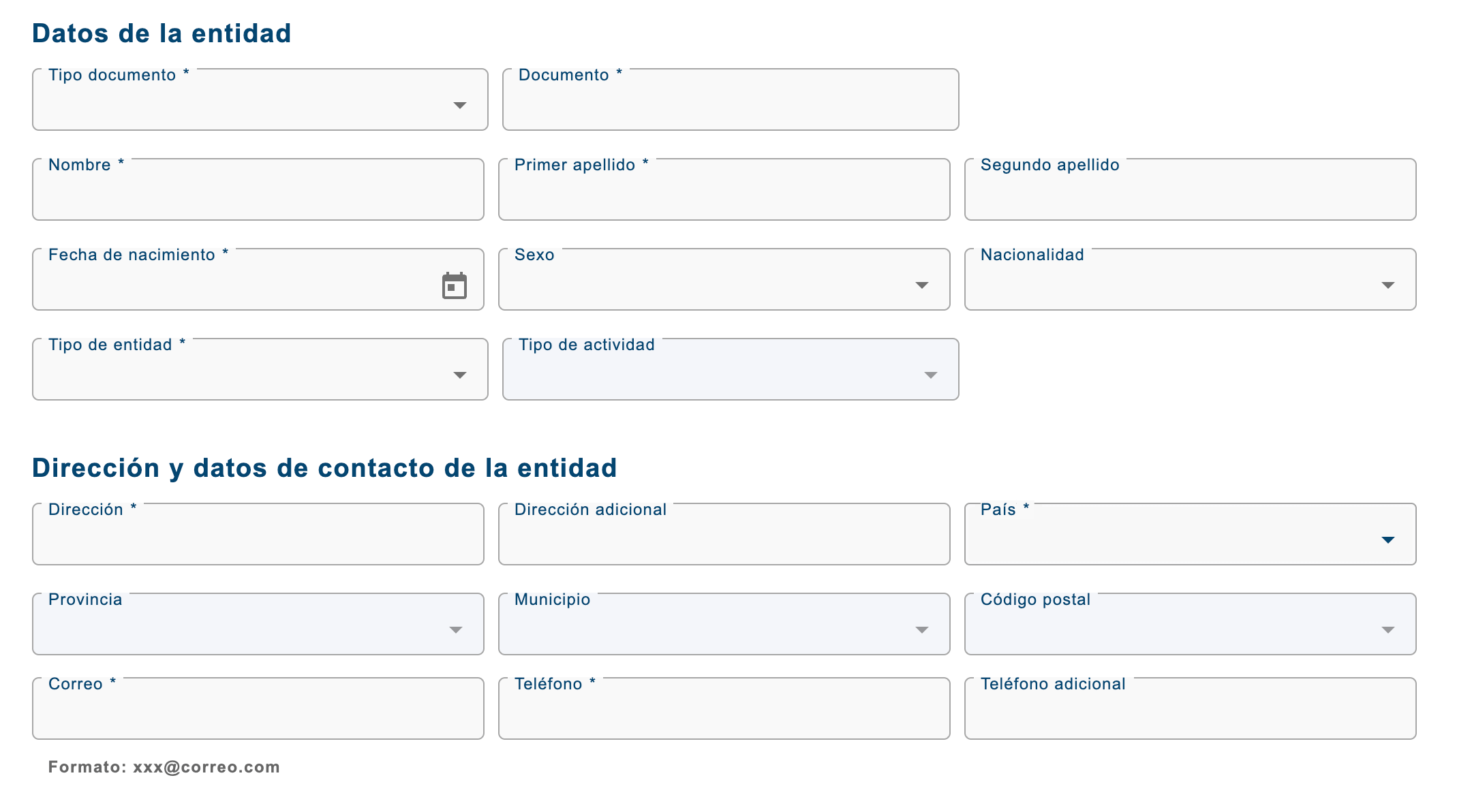Click the Municipio dropdown arrow
Screen dimensions: 1472x812
[921, 630]
